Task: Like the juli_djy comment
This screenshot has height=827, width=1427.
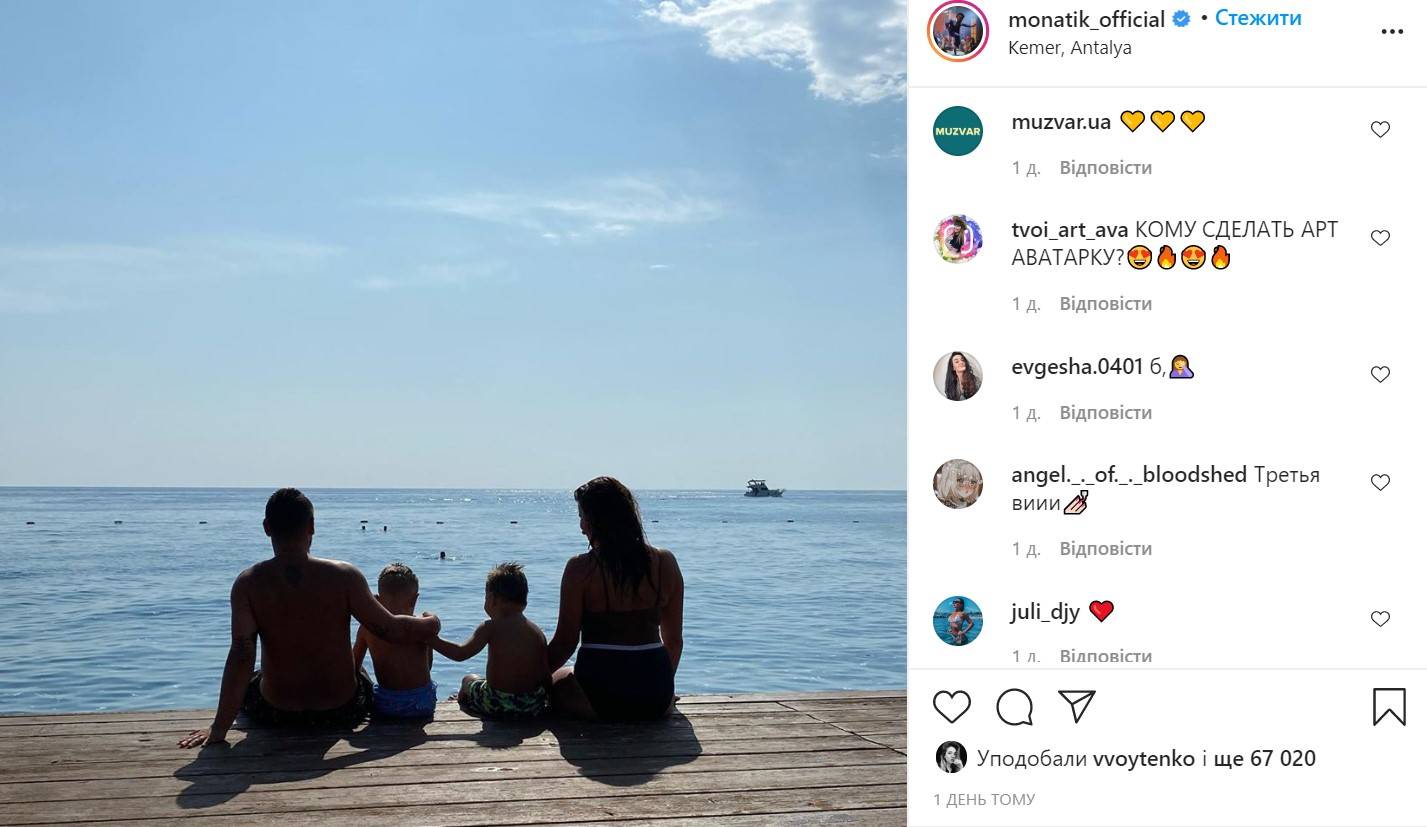Action: click(1380, 619)
